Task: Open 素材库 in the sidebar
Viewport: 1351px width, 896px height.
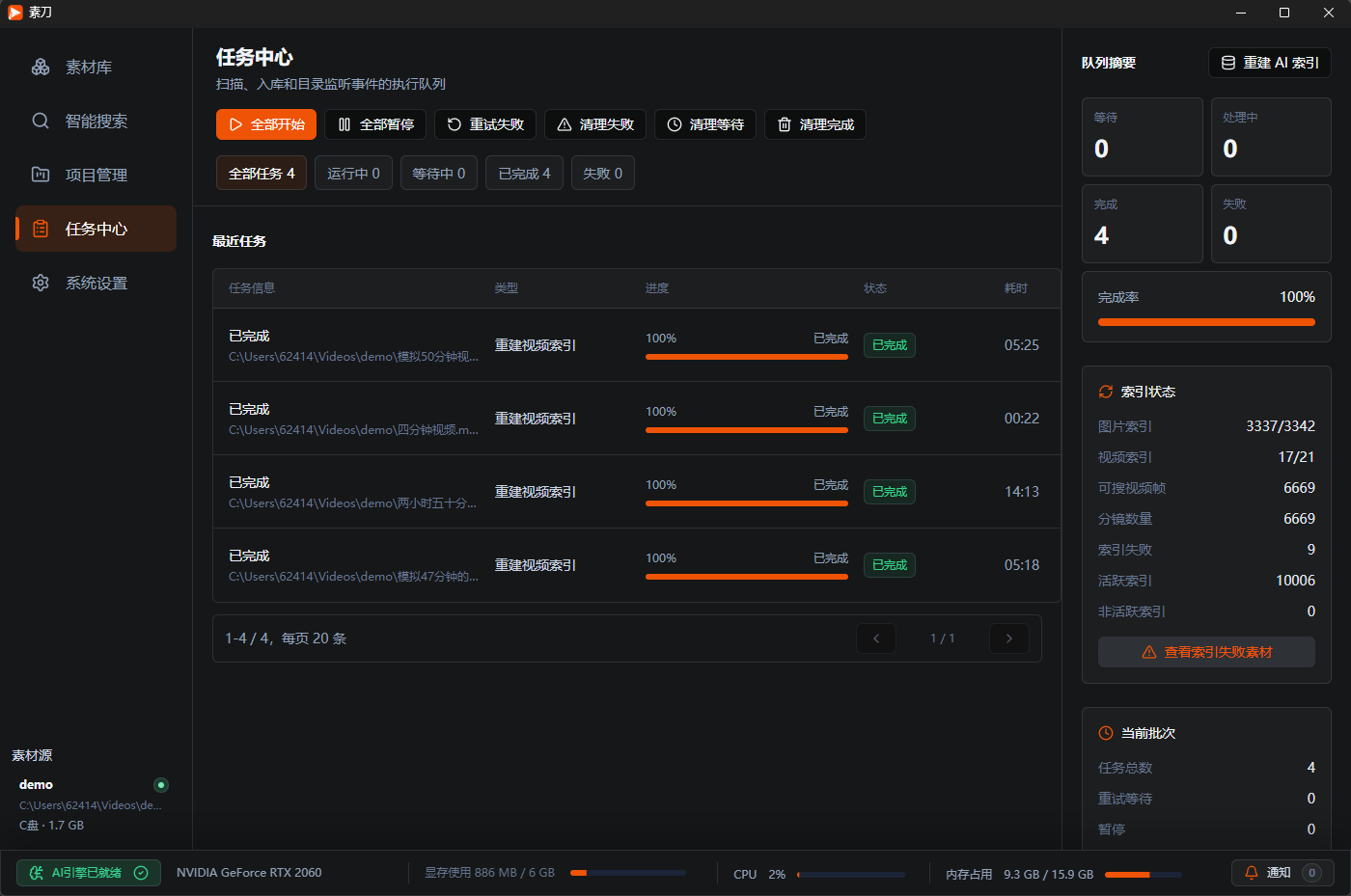Action: [96, 67]
